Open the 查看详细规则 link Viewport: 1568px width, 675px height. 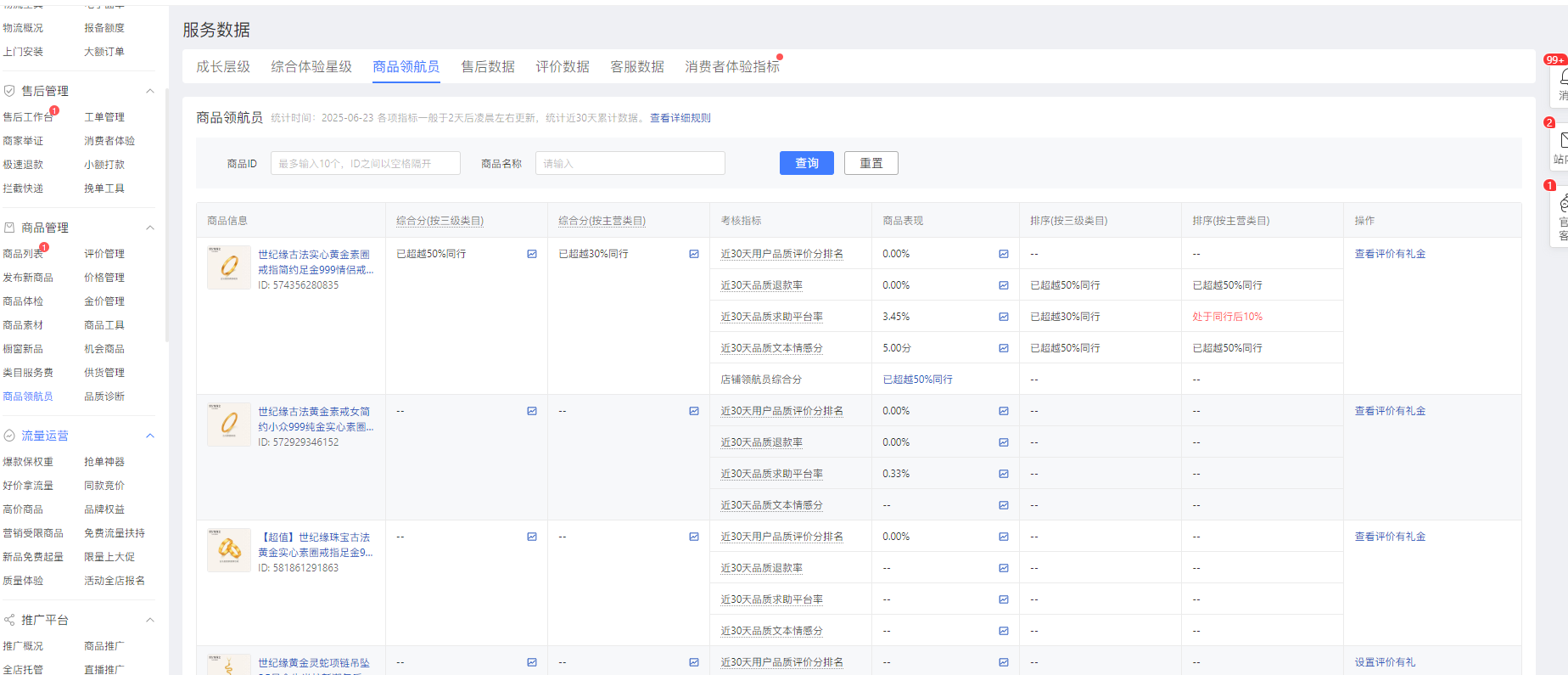680,118
